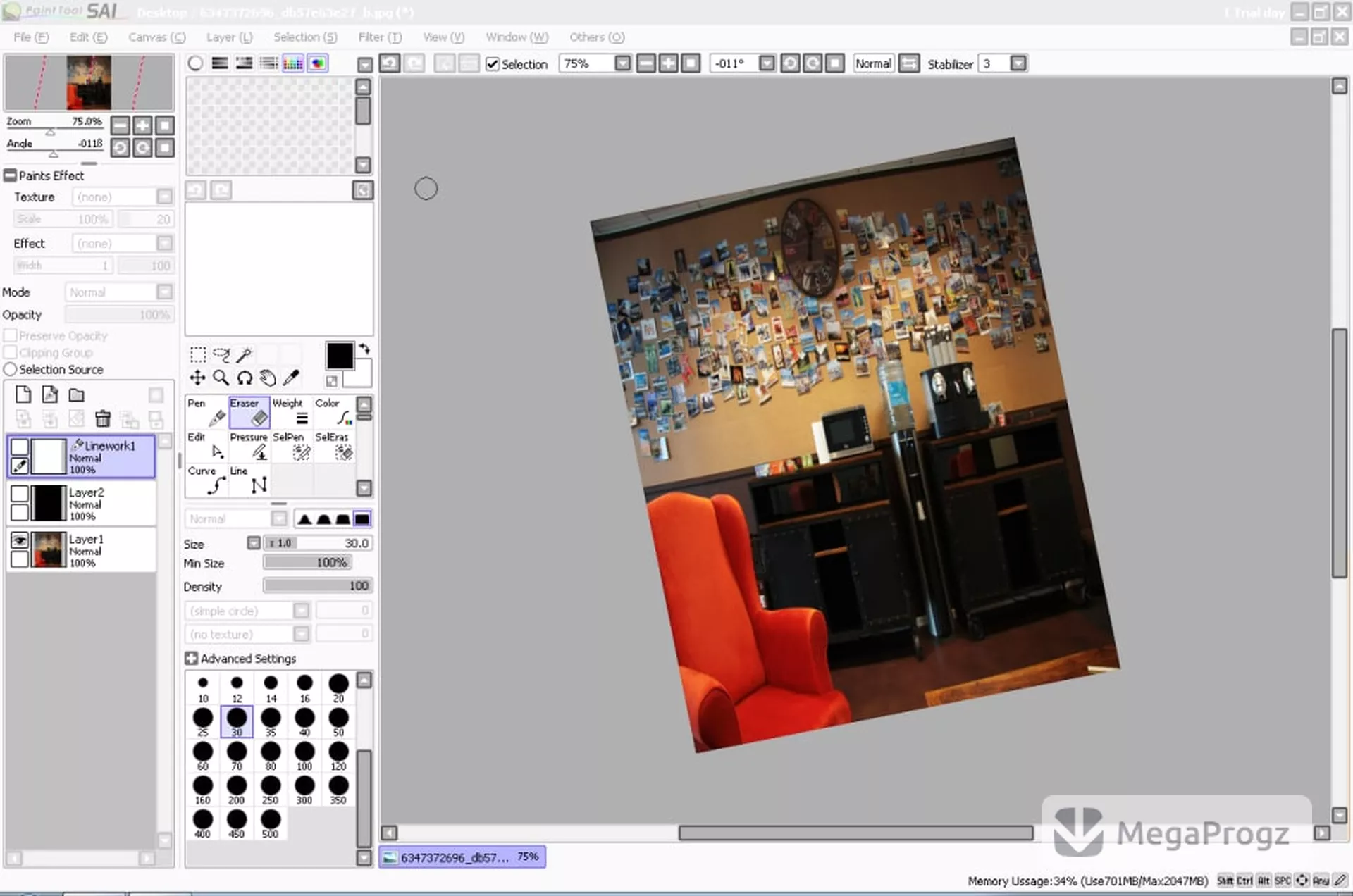Viewport: 1353px width, 896px height.
Task: Open the rotation angle -011° dropdown
Action: pyautogui.click(x=767, y=63)
